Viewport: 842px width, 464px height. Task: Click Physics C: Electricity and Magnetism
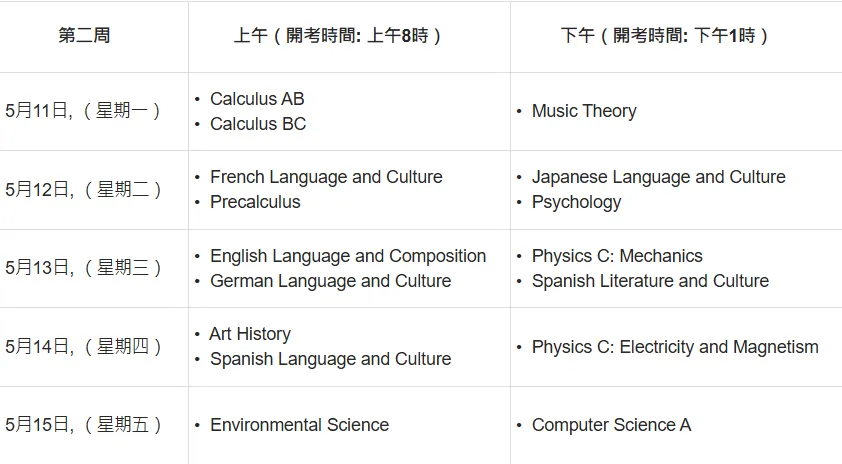(x=675, y=347)
